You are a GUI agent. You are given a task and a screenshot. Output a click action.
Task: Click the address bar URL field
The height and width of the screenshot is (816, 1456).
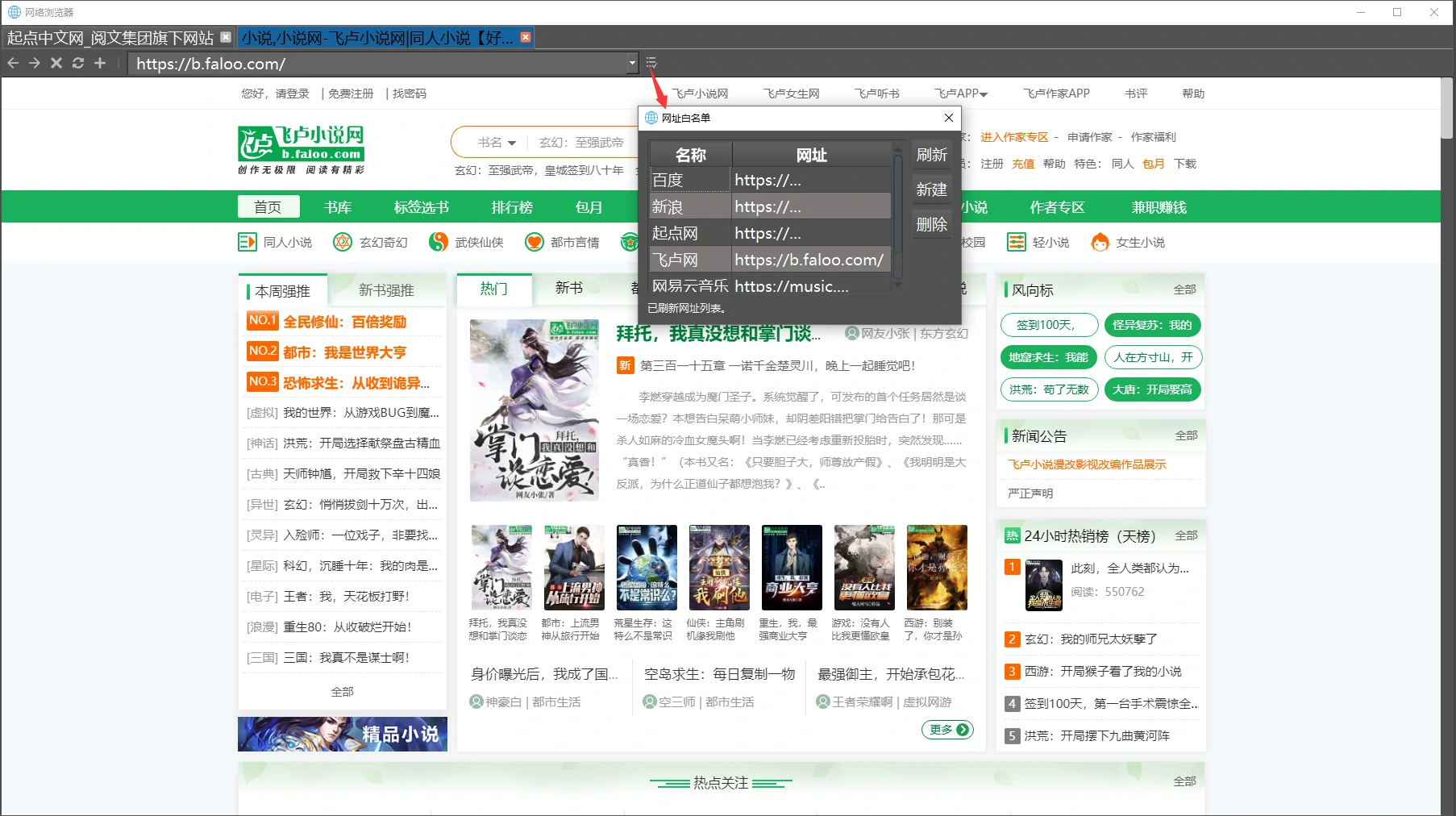pos(379,63)
